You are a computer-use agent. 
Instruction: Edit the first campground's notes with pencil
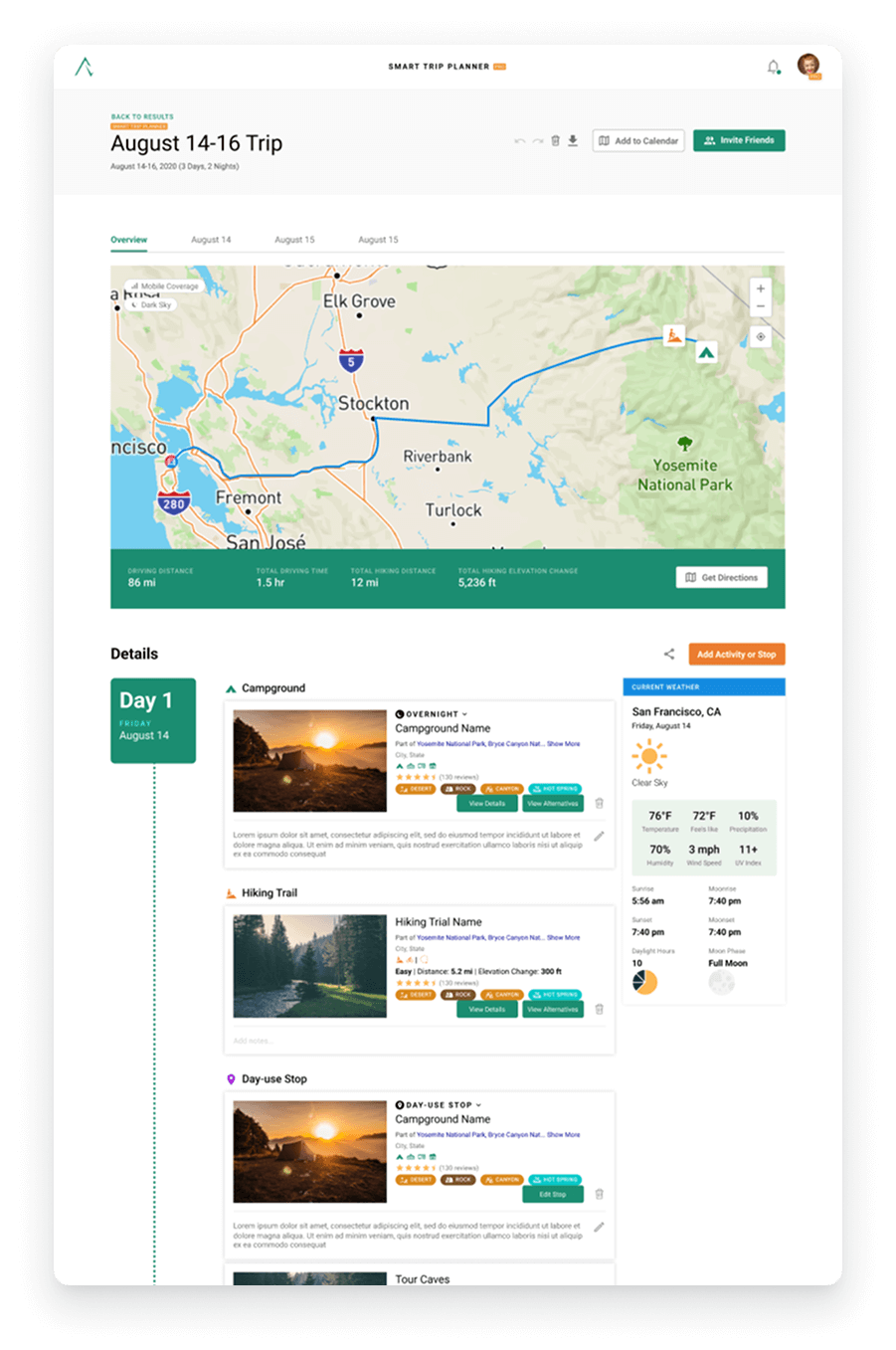tap(599, 837)
